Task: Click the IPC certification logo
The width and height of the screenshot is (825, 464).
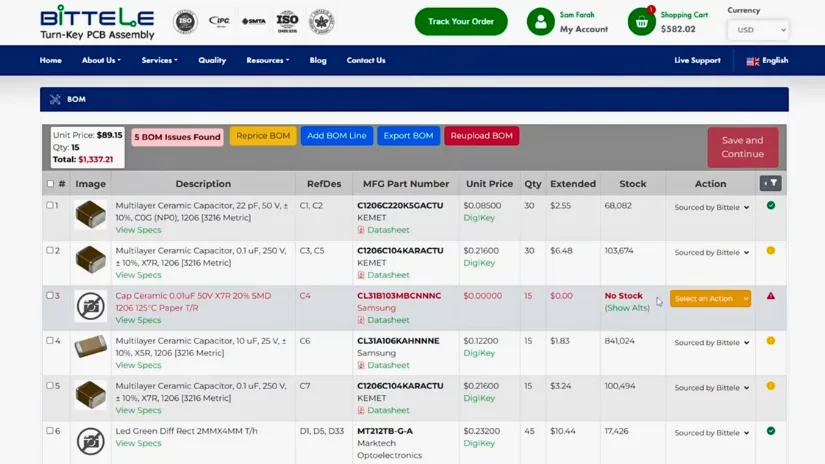Action: pyautogui.click(x=219, y=21)
